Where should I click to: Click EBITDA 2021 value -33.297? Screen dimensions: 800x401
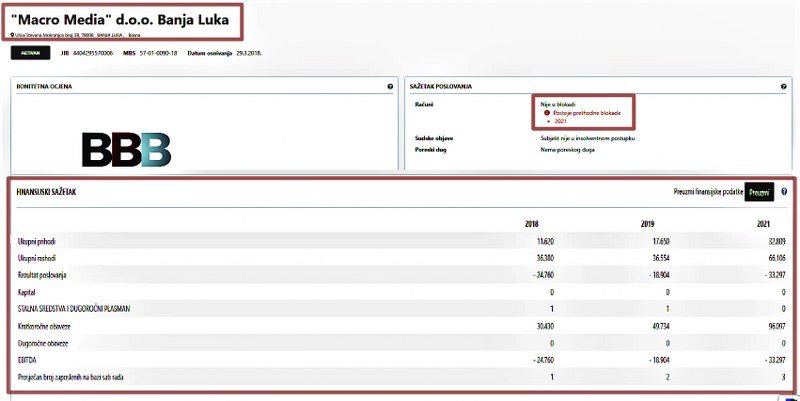point(774,360)
